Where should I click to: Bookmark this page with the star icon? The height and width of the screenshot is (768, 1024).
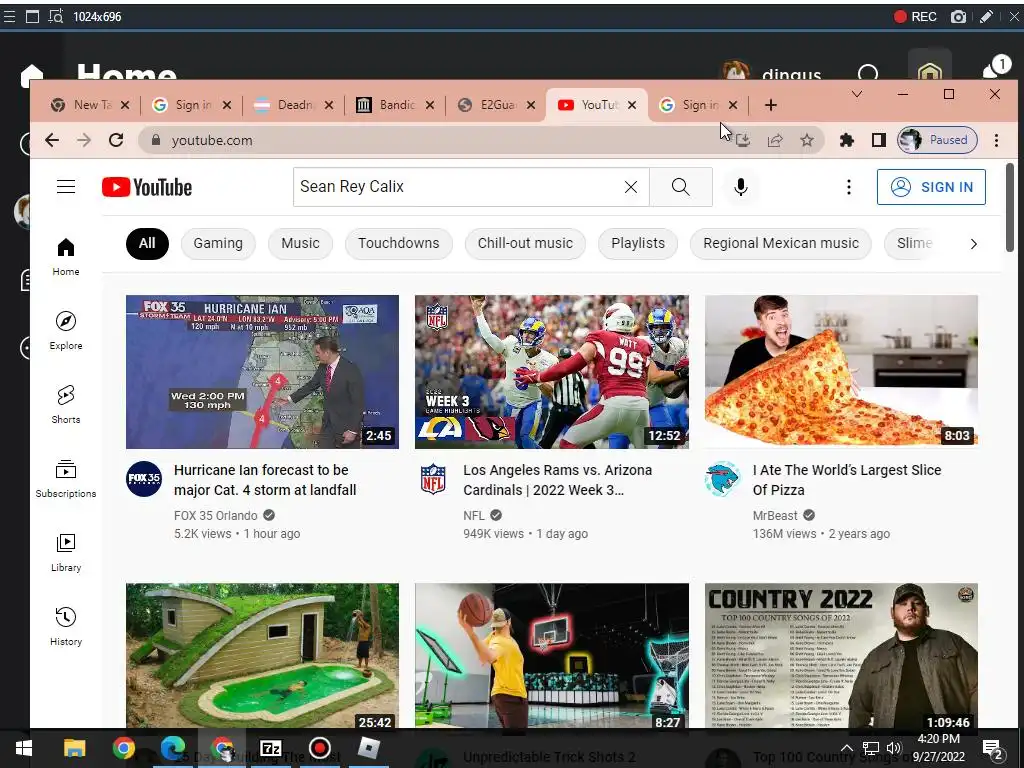tap(807, 140)
